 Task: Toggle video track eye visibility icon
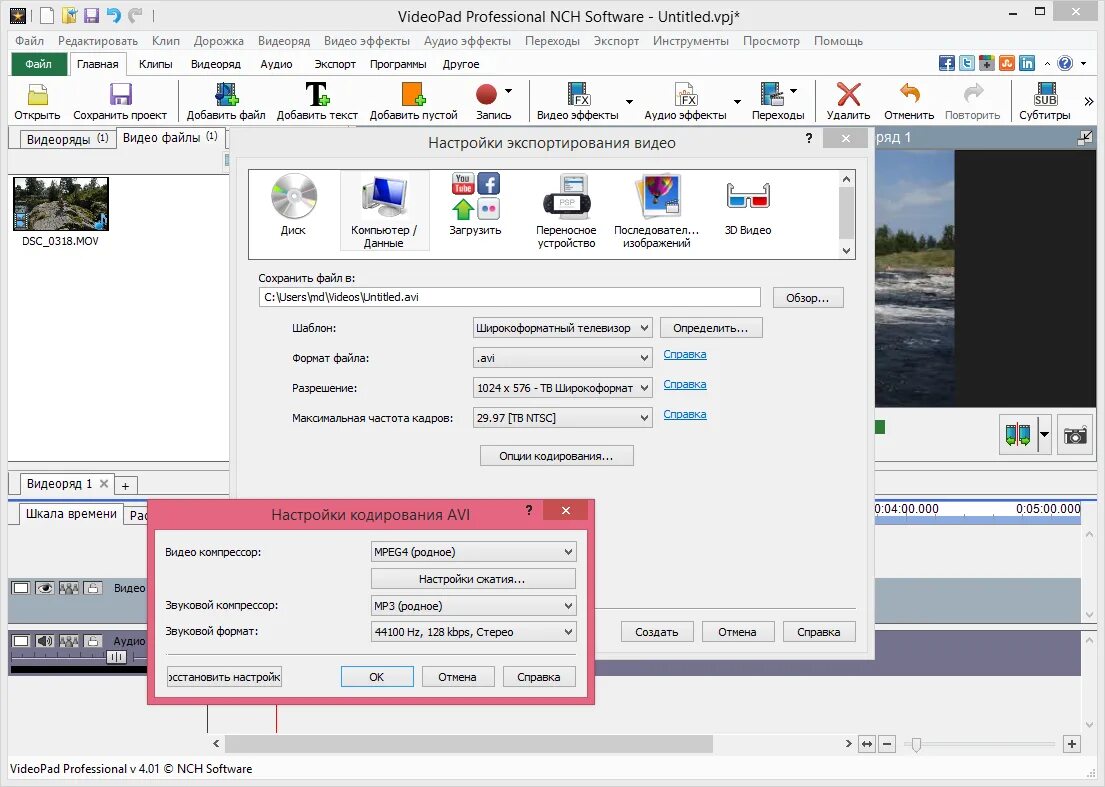44,588
